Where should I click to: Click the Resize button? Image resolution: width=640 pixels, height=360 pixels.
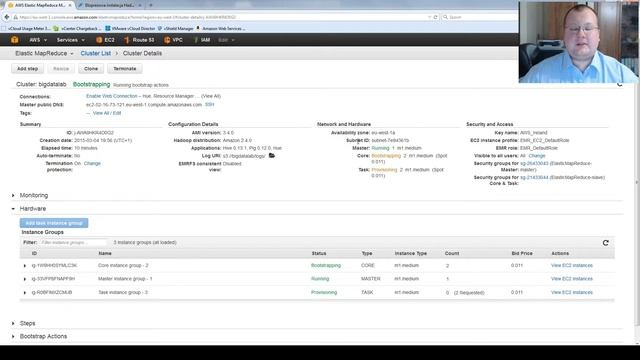pos(61,69)
